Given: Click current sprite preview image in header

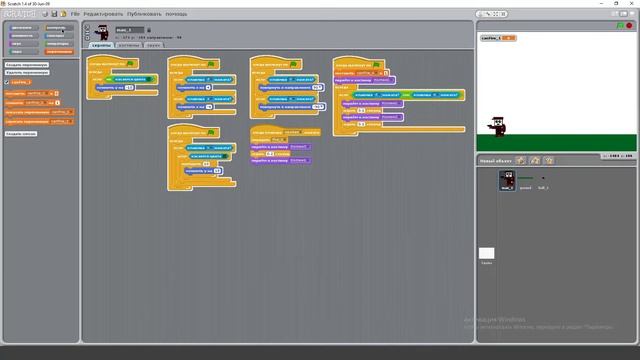Looking at the screenshot, I should pos(102,33).
